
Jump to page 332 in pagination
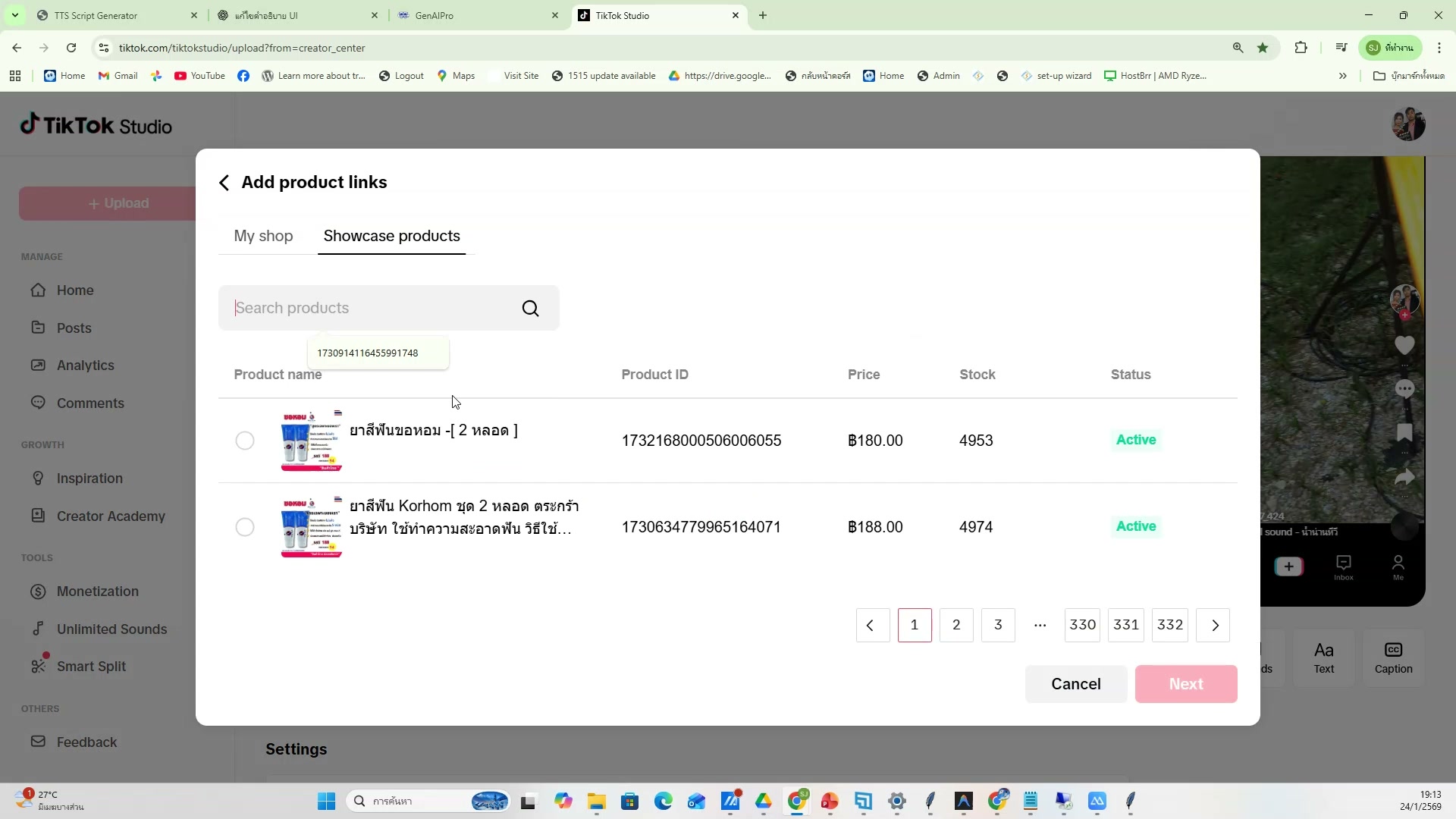(x=1169, y=625)
